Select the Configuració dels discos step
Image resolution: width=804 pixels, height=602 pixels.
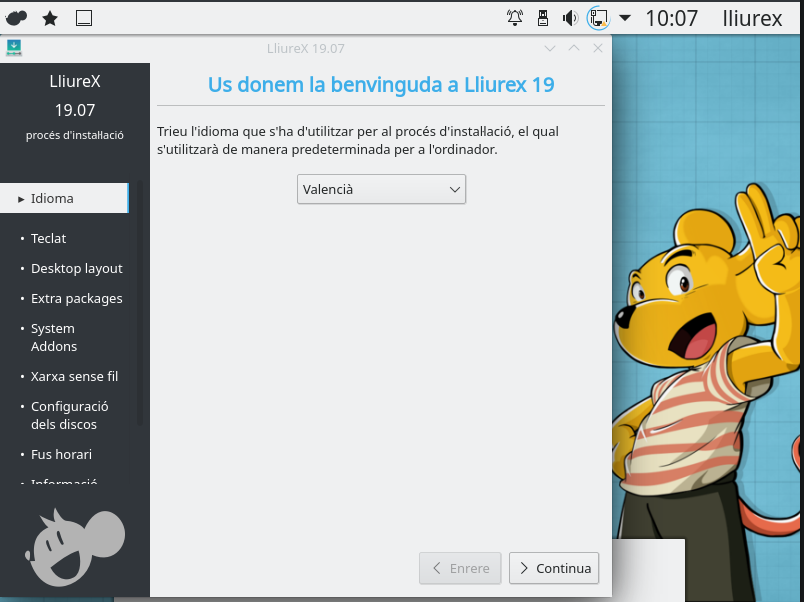point(69,415)
